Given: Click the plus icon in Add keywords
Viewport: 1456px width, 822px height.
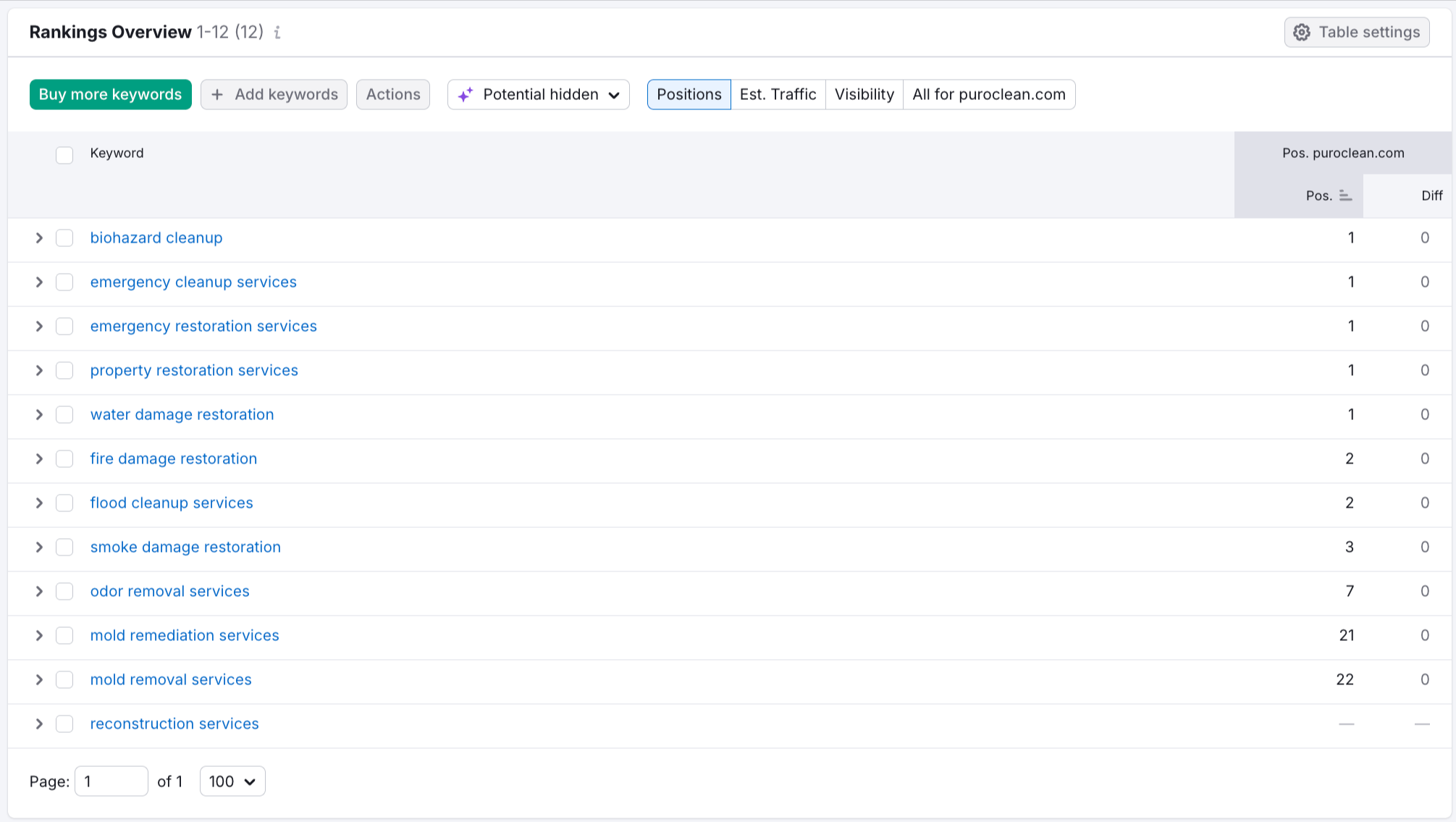Looking at the screenshot, I should pos(217,95).
